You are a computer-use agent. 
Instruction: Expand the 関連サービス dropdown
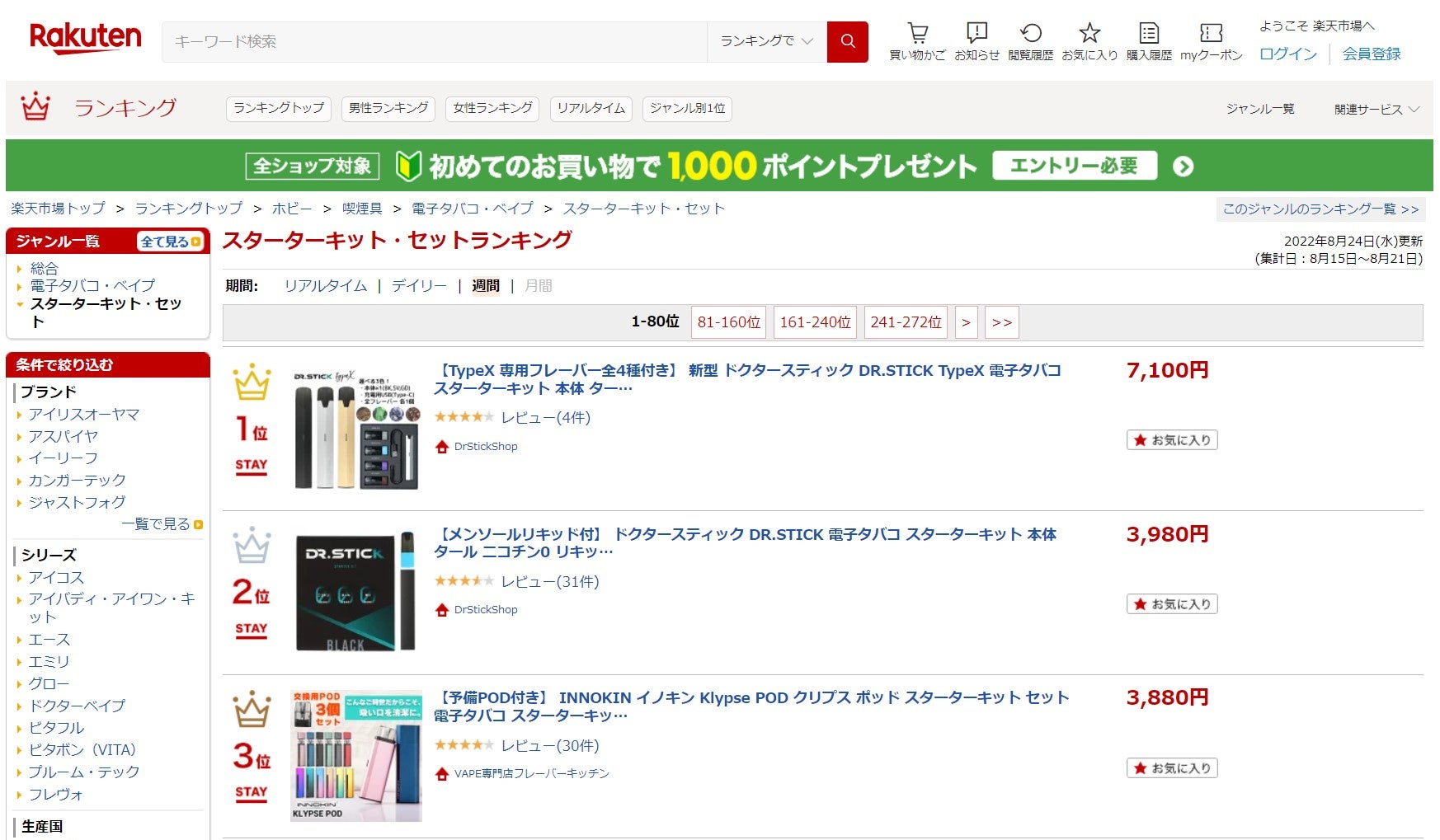tap(1376, 109)
